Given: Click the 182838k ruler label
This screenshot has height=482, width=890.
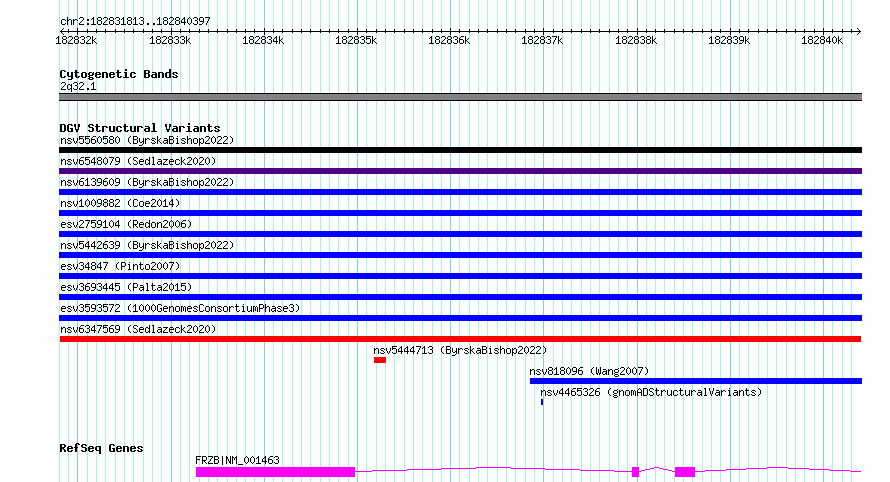Looking at the screenshot, I should 636,40.
